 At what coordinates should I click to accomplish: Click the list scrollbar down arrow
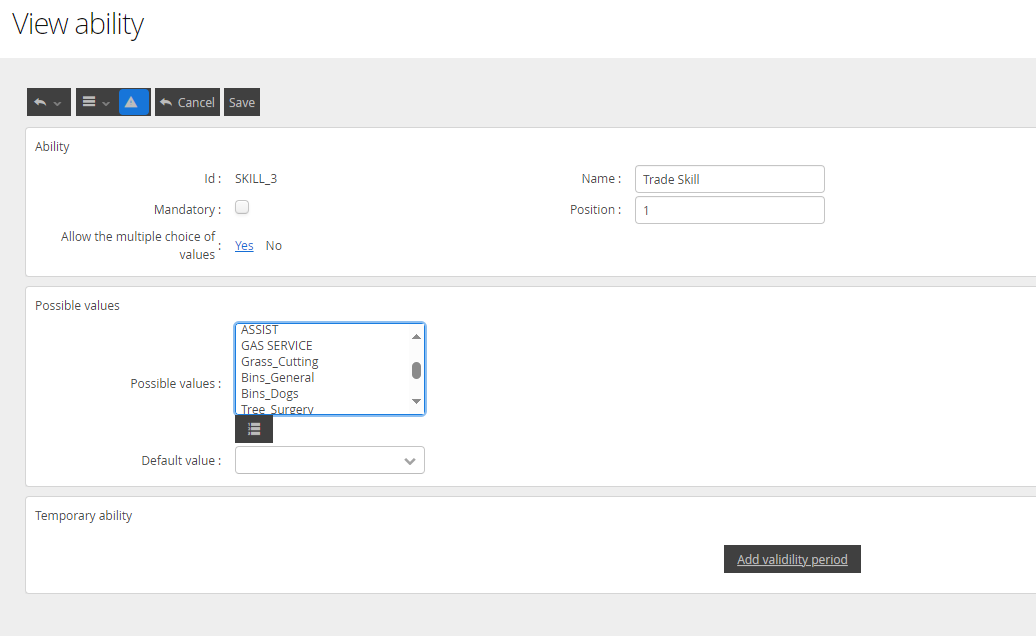[416, 401]
